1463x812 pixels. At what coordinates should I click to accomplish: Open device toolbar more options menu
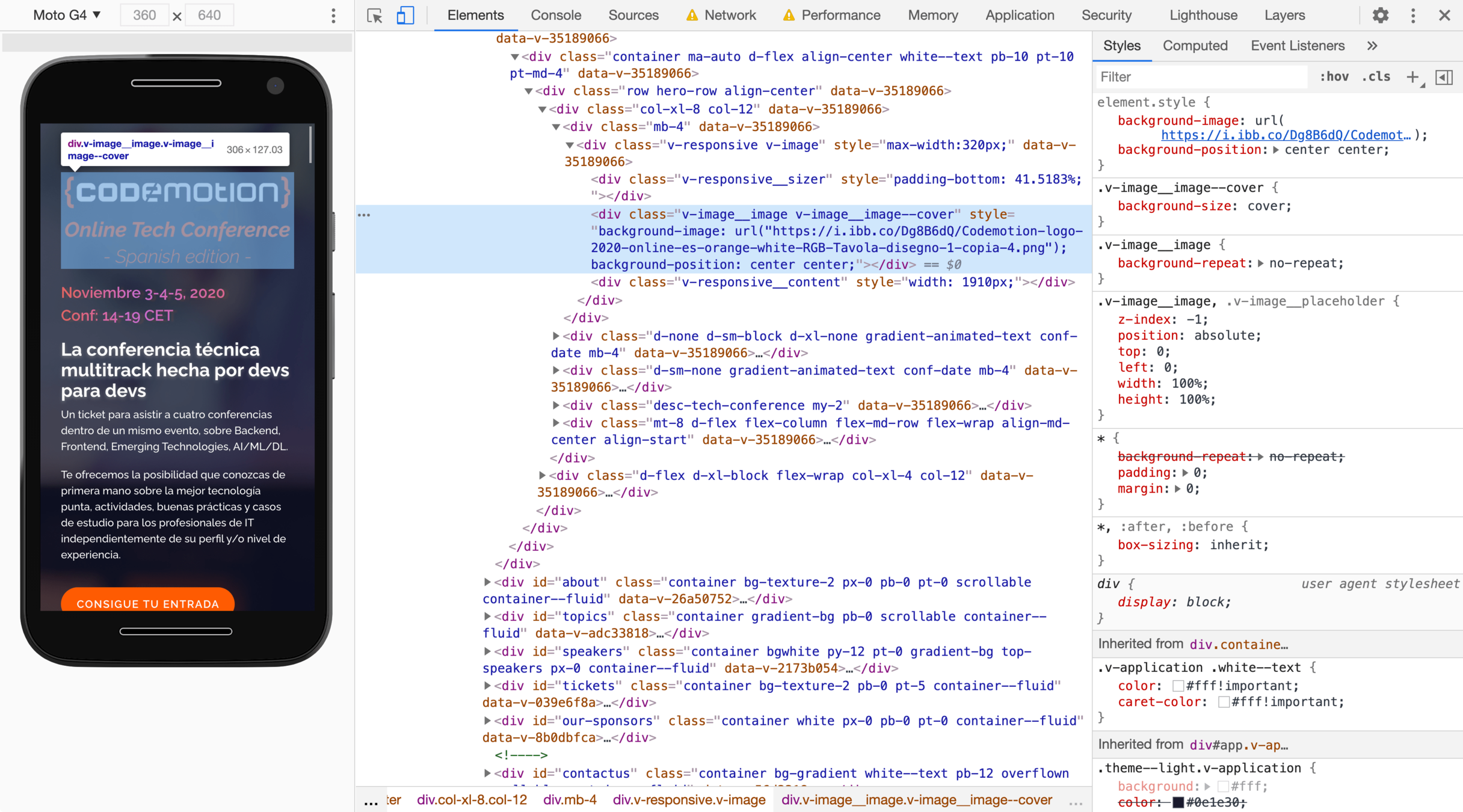tap(333, 16)
